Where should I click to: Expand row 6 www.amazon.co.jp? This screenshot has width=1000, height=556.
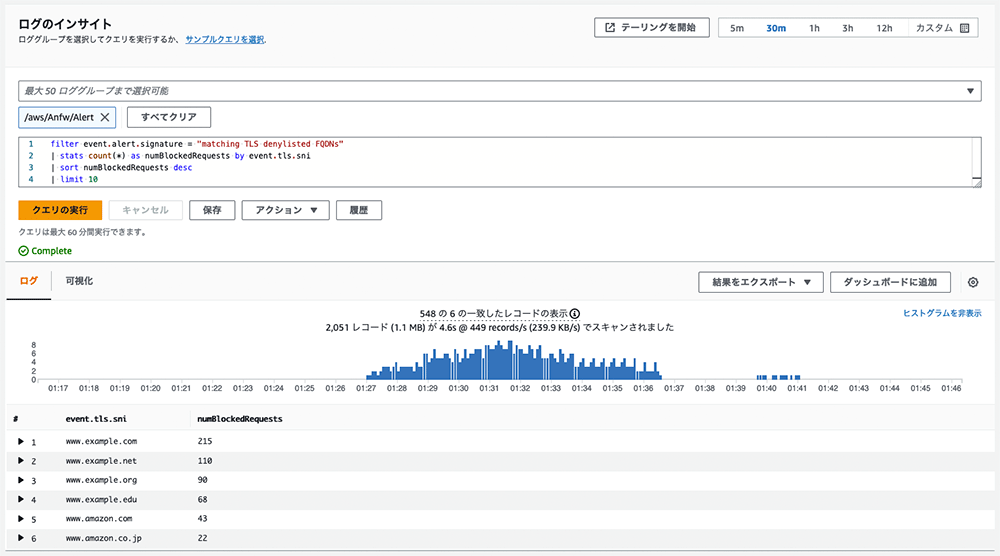click(x=20, y=538)
